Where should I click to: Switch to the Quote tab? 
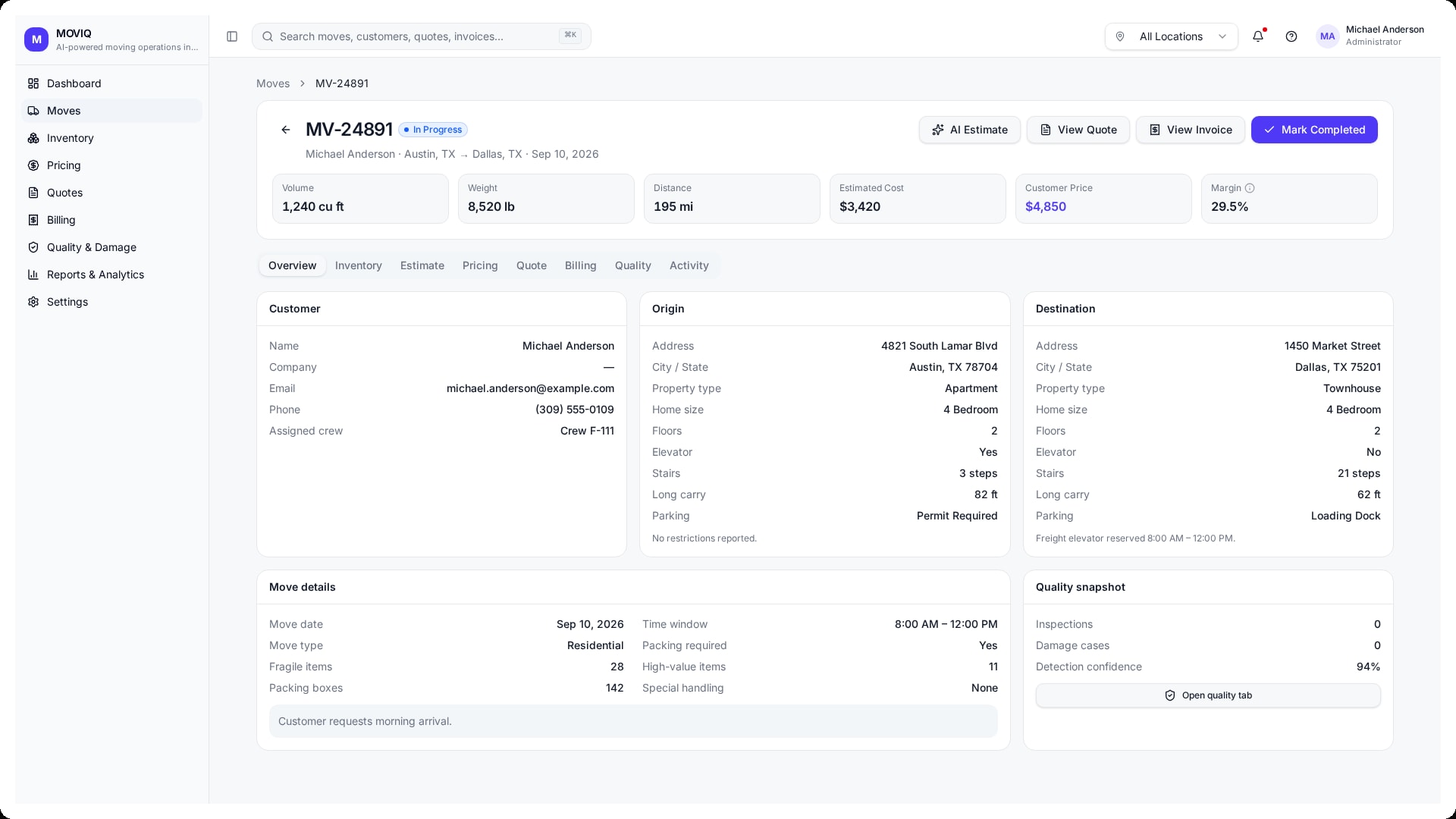(532, 265)
